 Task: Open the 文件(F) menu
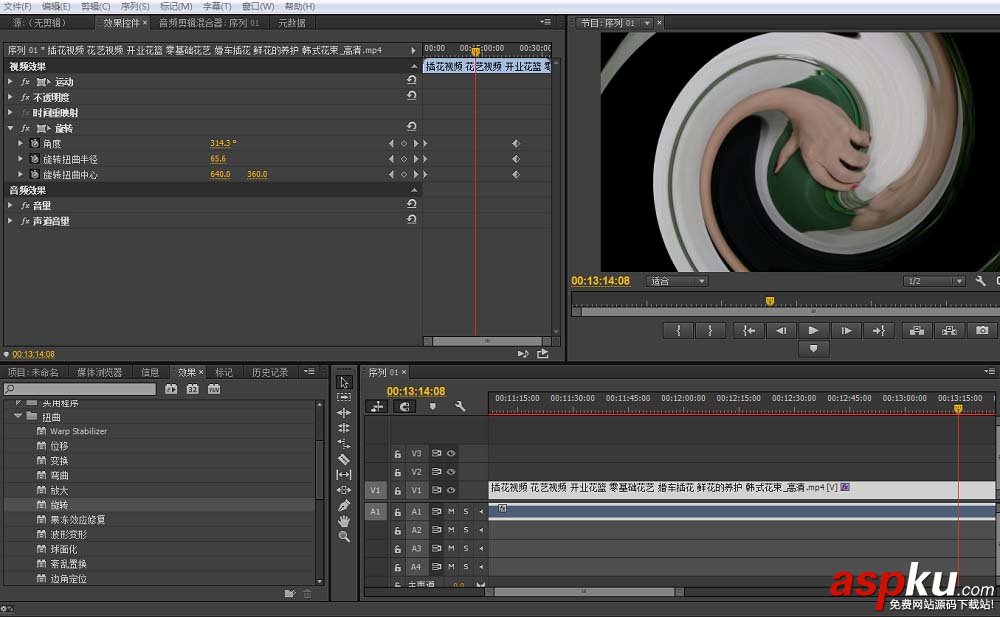pos(17,6)
